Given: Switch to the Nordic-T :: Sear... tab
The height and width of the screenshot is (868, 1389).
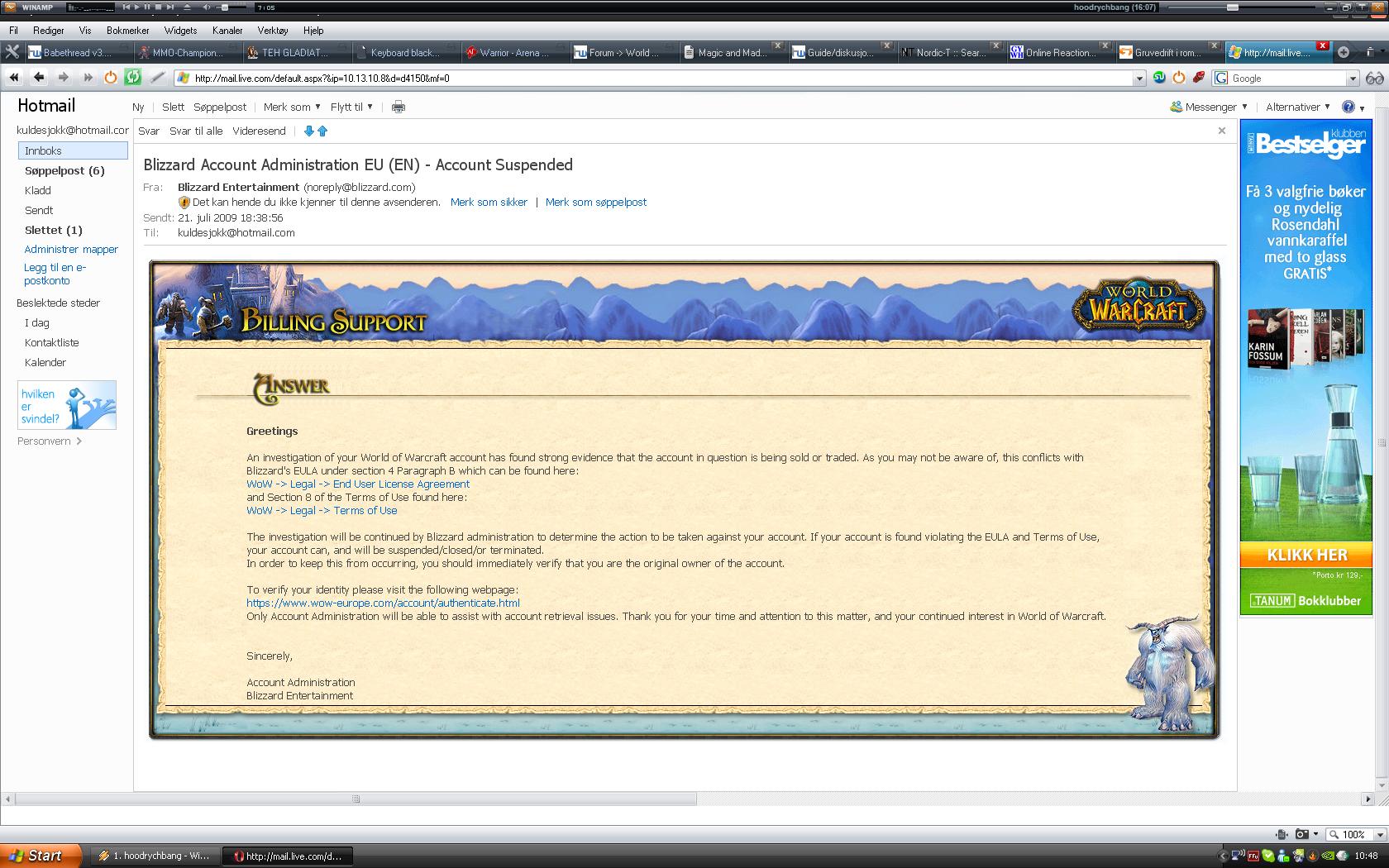Looking at the screenshot, I should point(951,52).
